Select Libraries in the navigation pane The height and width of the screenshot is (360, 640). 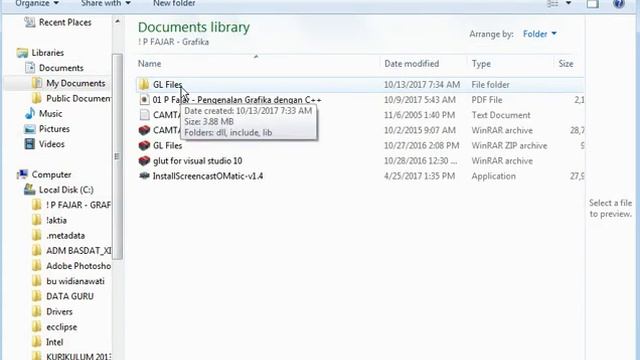48,53
